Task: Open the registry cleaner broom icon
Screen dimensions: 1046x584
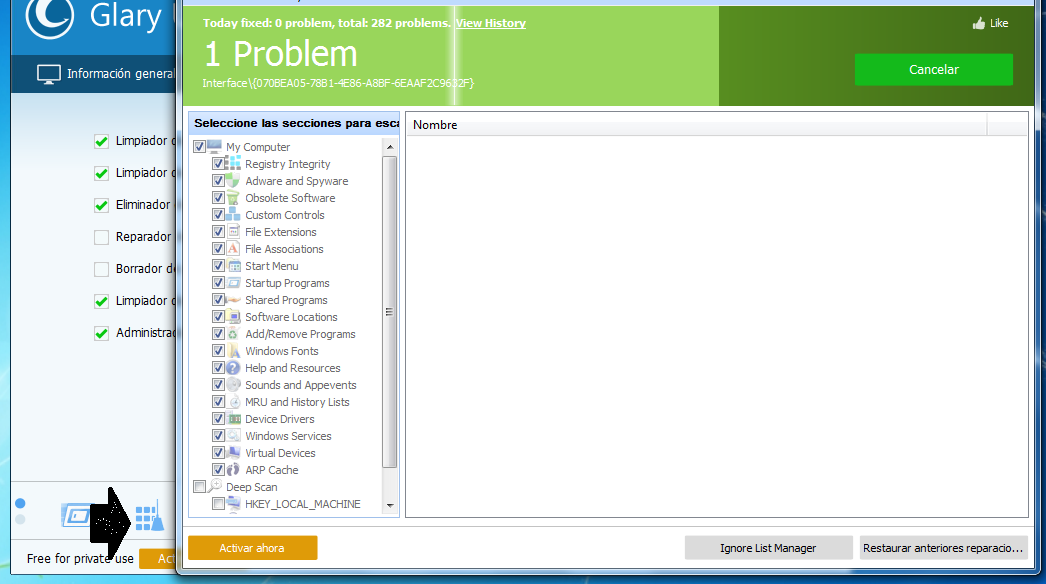Action: click(149, 517)
